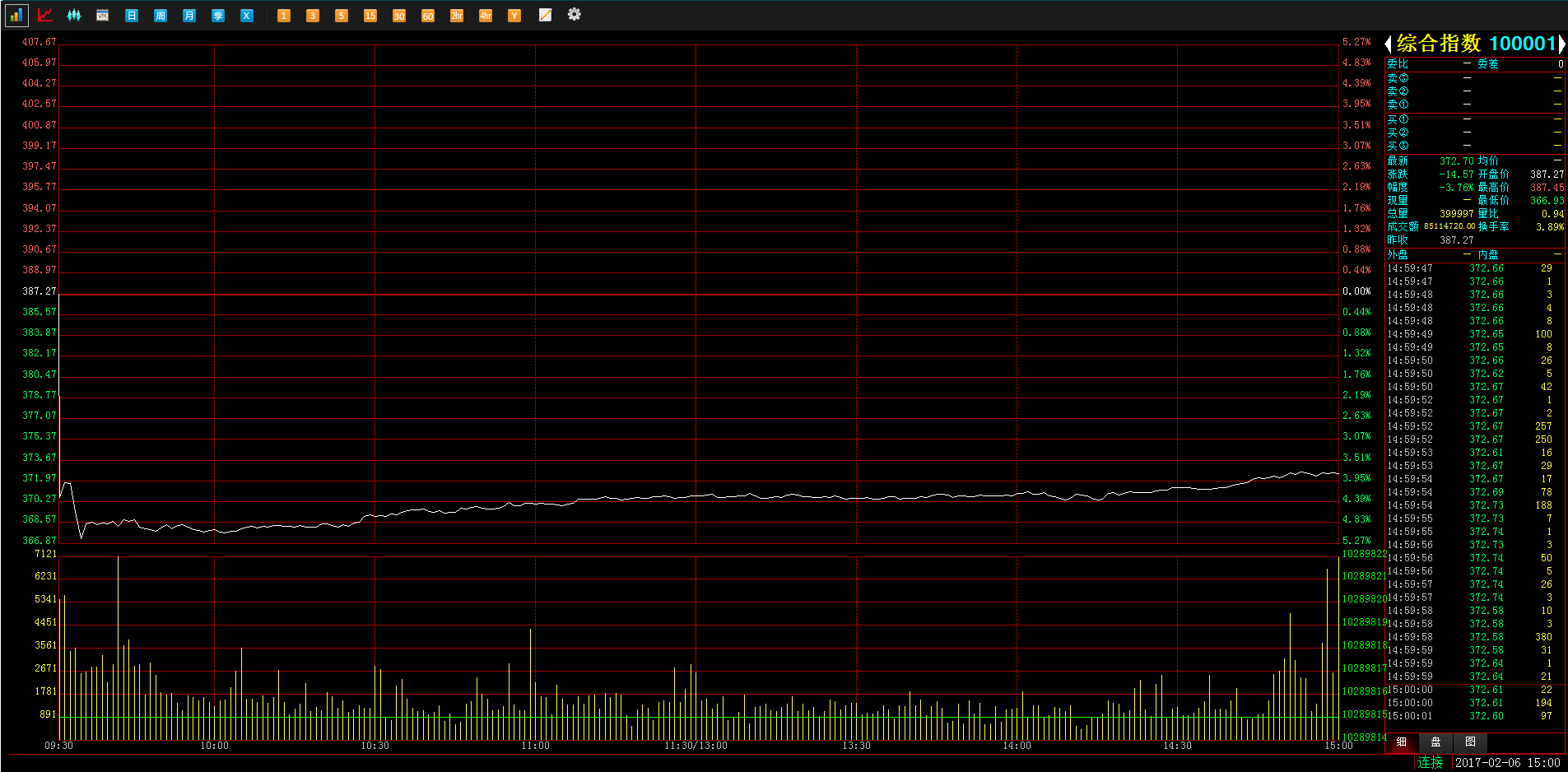Click the bar chart icon in toolbar
Viewport: 1568px width, 772px height.
point(16,15)
